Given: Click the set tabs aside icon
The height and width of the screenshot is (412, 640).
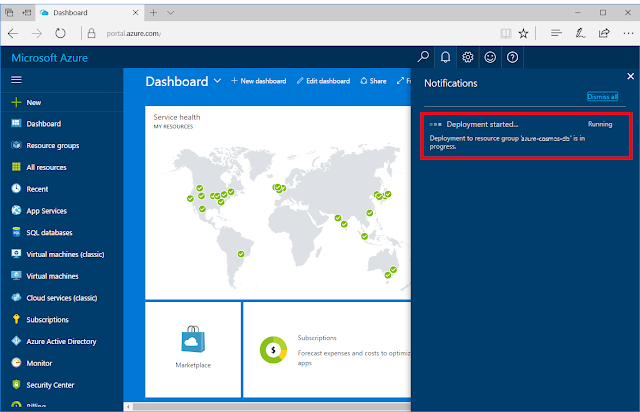Looking at the screenshot, I should click(x=27, y=13).
